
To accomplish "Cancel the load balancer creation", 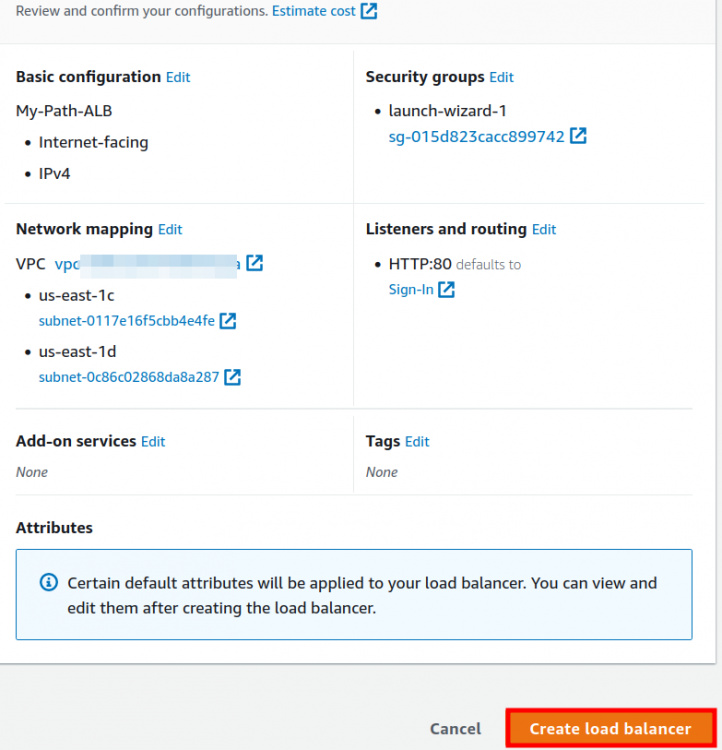I will pos(455,729).
